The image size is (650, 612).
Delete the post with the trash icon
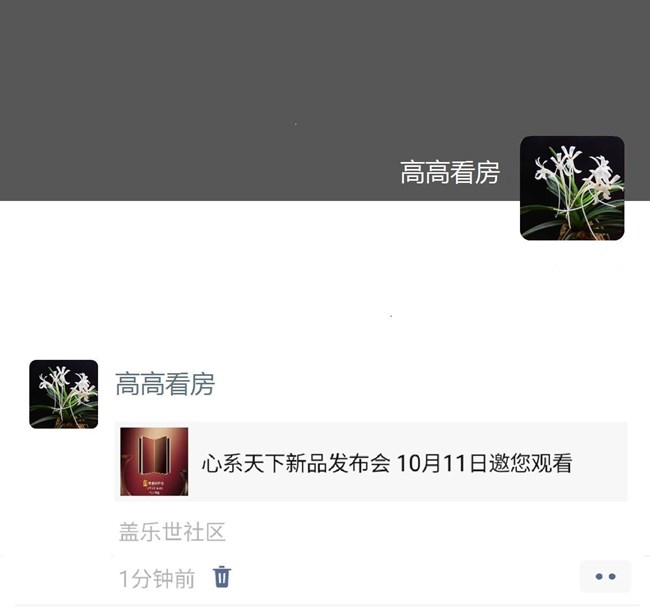[222, 576]
